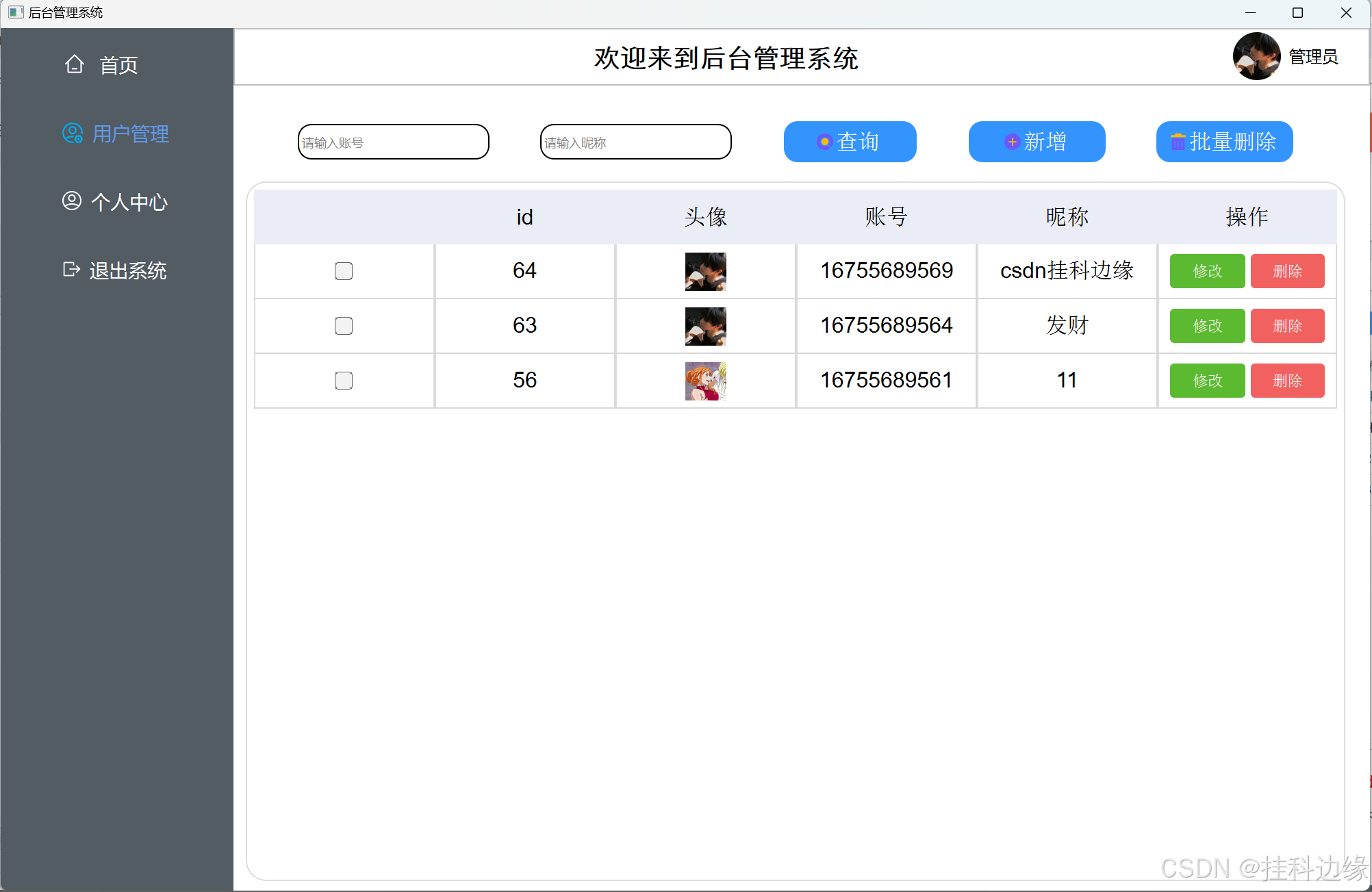Click the home icon beside 首页

click(75, 64)
